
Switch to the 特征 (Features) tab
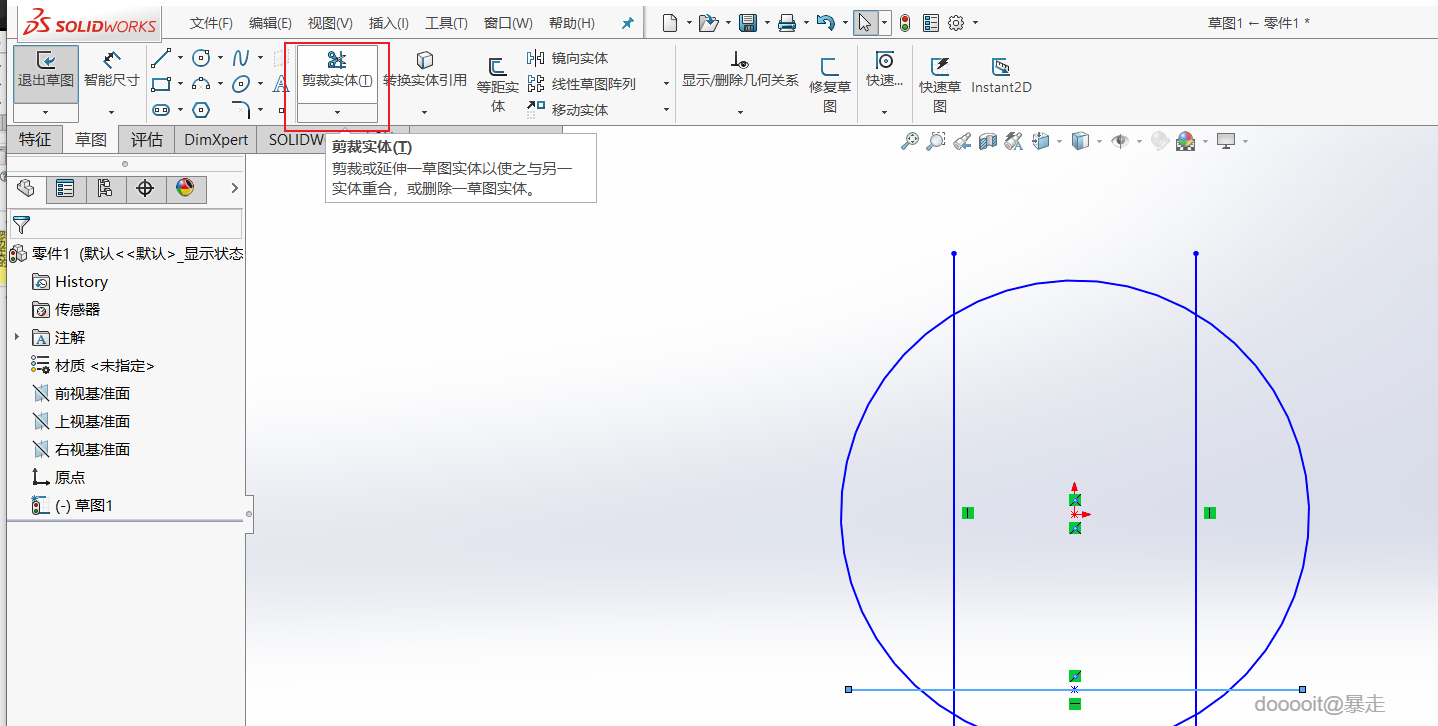pyautogui.click(x=35, y=140)
